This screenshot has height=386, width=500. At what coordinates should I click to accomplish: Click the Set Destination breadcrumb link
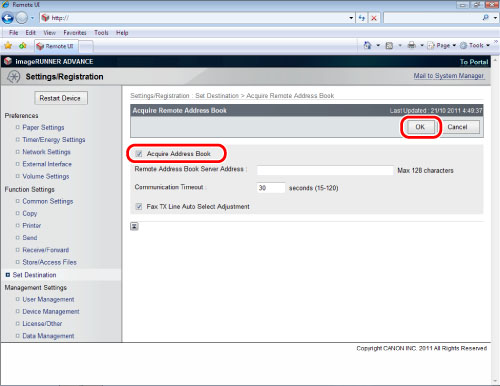pos(217,96)
